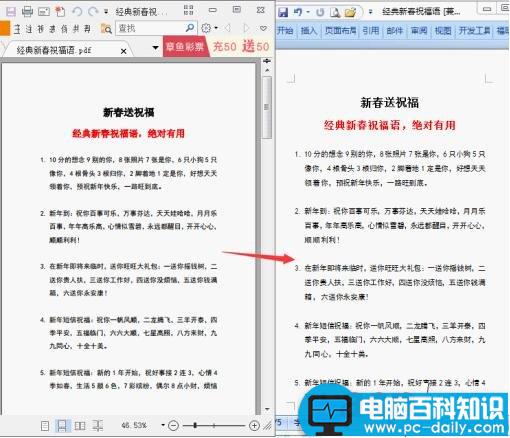
Task: Click the new document icon in PDF reader
Action: (x=60, y=12)
